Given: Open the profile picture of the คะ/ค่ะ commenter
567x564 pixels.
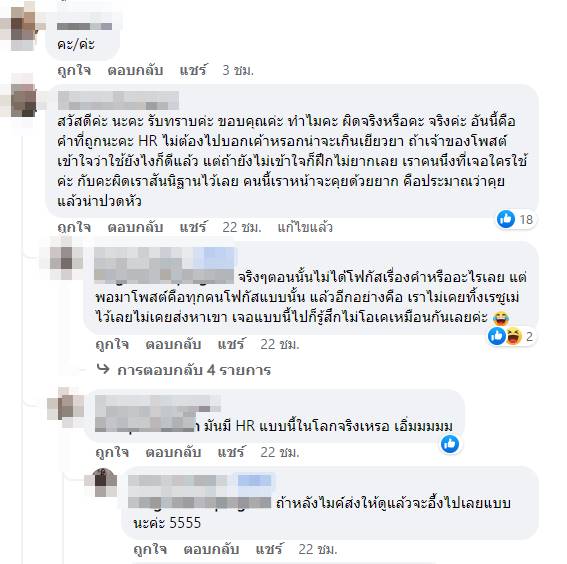Looking at the screenshot, I should coord(24,27).
